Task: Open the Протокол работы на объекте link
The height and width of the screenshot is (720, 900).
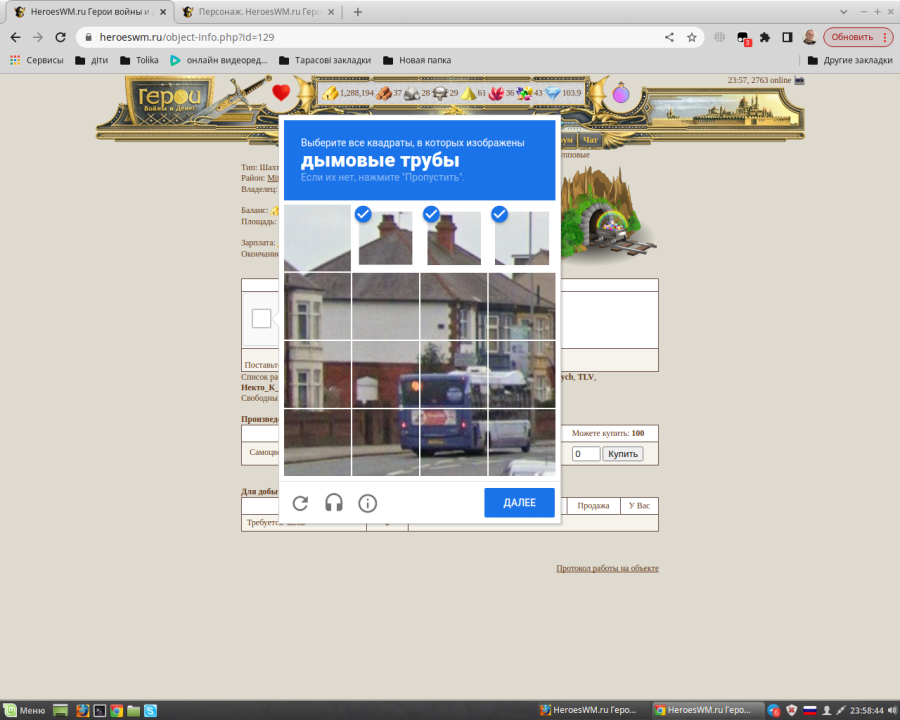Action: [607, 568]
